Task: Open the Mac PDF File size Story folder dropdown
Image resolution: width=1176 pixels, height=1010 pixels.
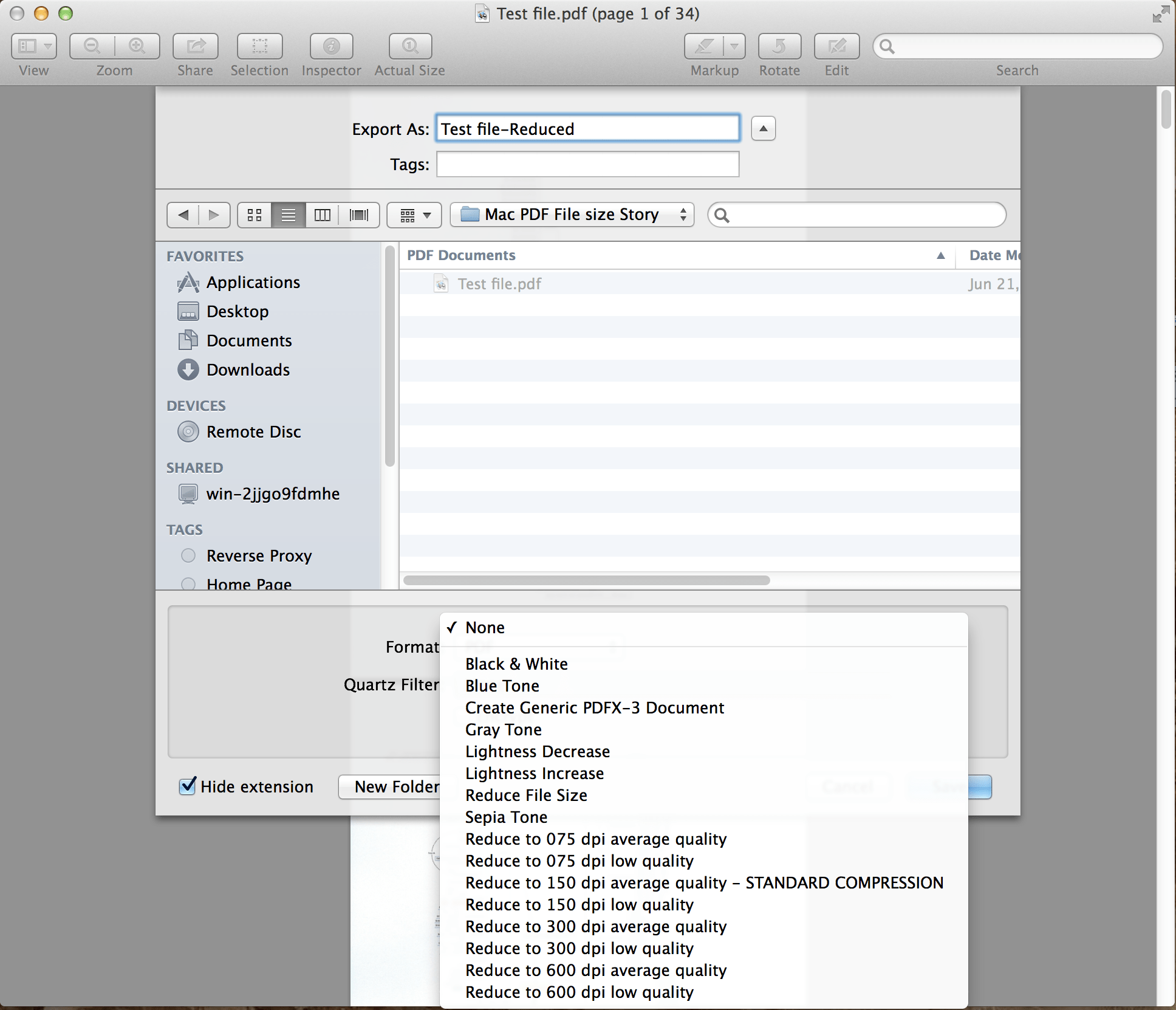Action: [x=571, y=215]
